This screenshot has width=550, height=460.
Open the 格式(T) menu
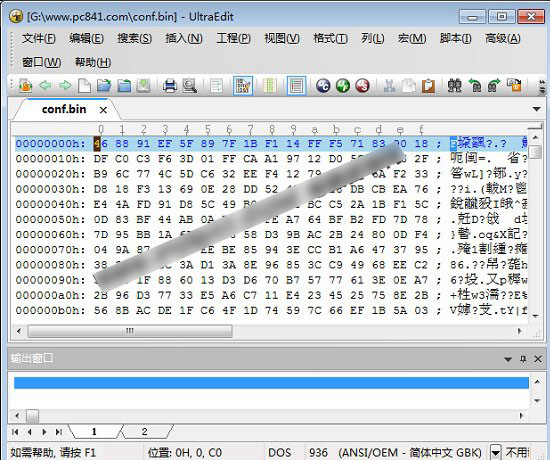pos(330,38)
